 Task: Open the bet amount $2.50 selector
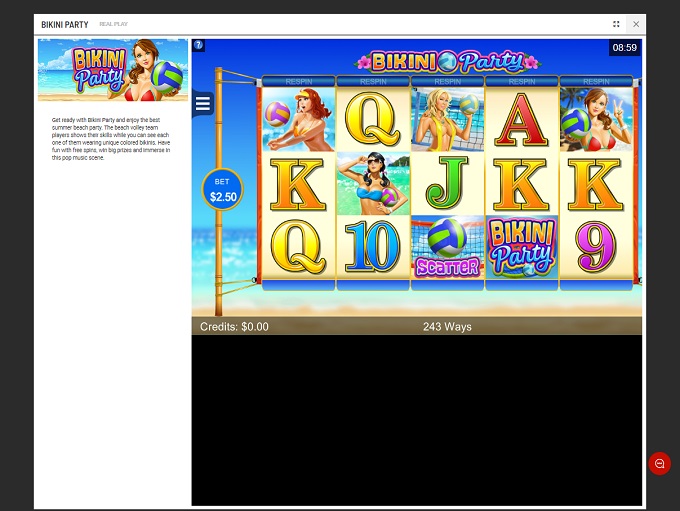pos(224,190)
